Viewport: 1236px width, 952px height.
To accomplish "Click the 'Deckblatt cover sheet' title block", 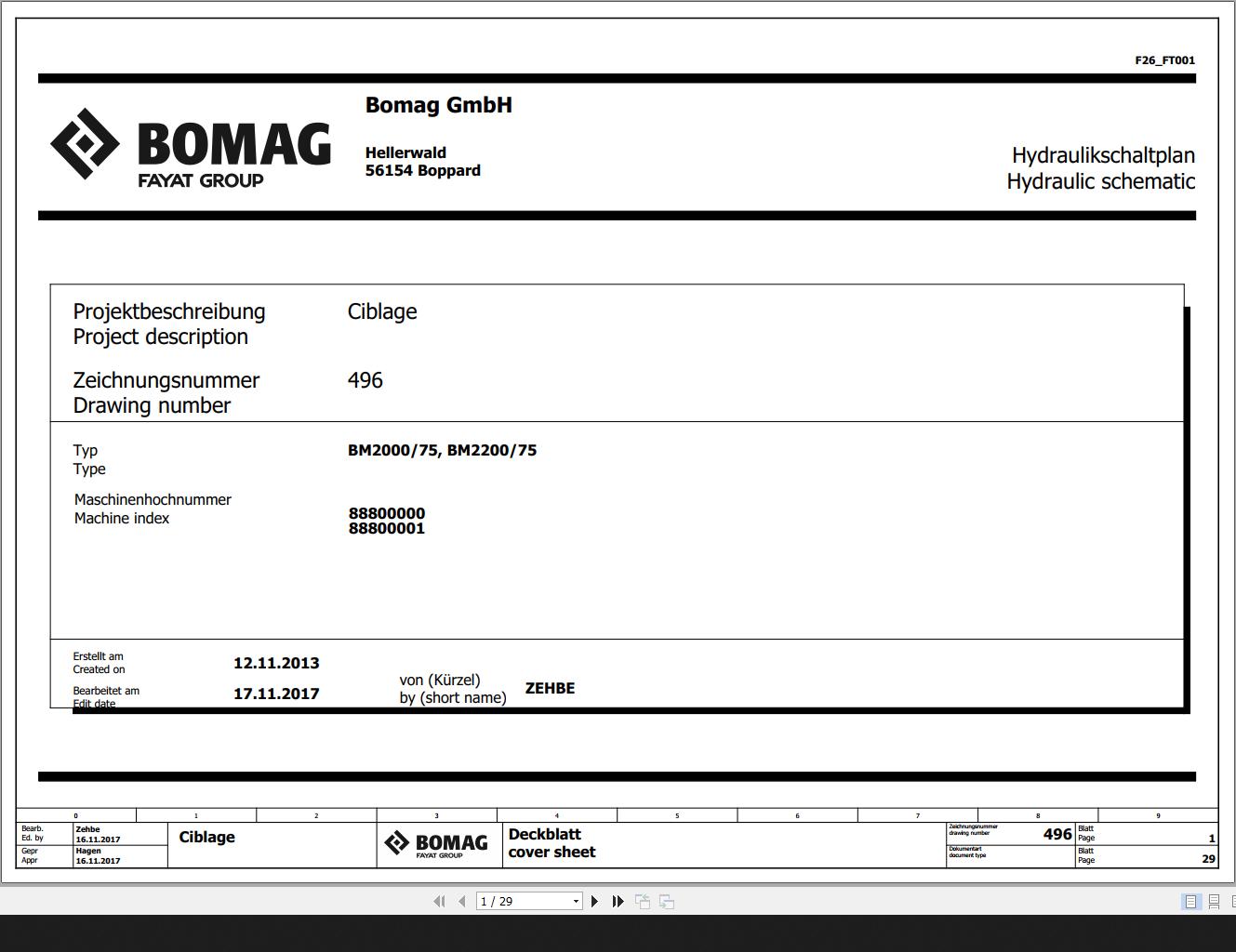I will tap(552, 843).
